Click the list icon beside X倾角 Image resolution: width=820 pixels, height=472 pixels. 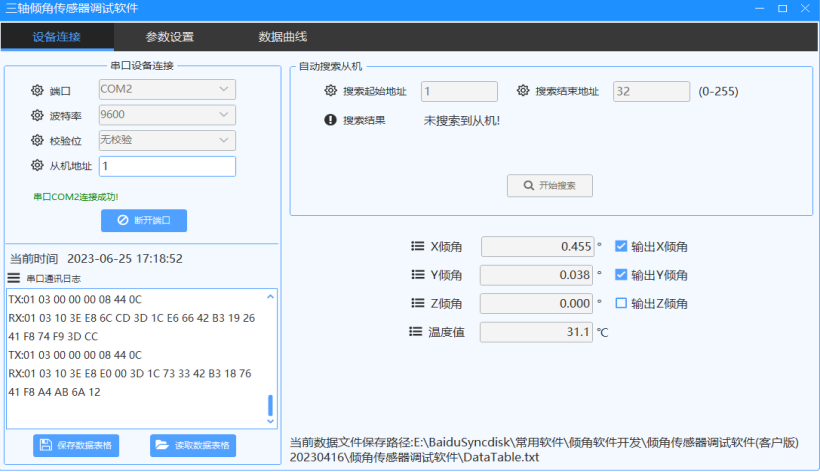tap(418, 247)
